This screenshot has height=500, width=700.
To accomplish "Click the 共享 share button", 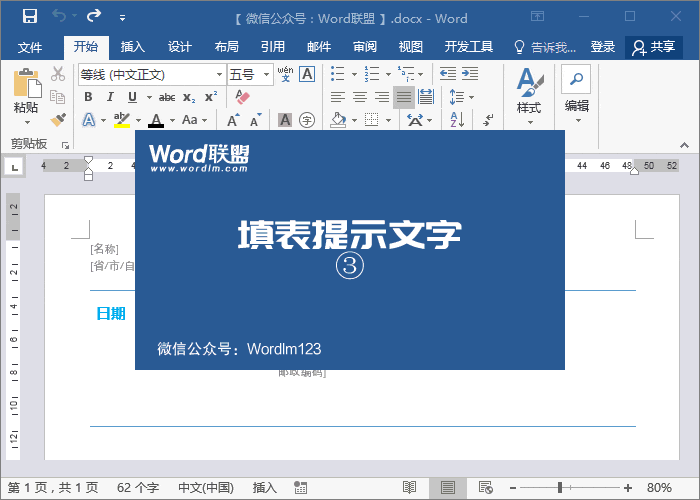I will tap(654, 47).
